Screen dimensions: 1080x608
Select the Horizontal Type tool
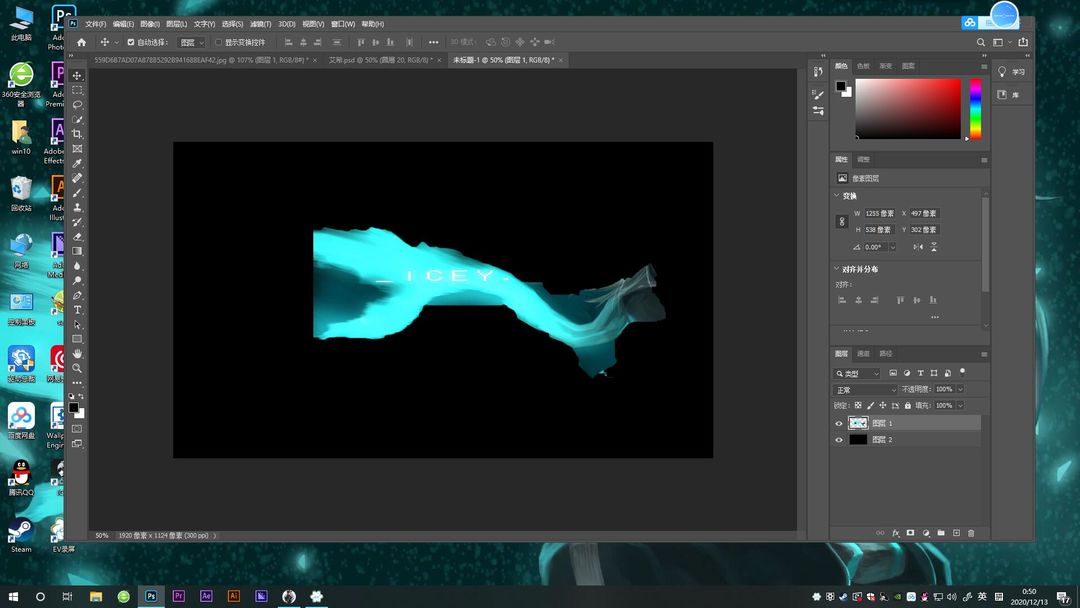click(77, 310)
